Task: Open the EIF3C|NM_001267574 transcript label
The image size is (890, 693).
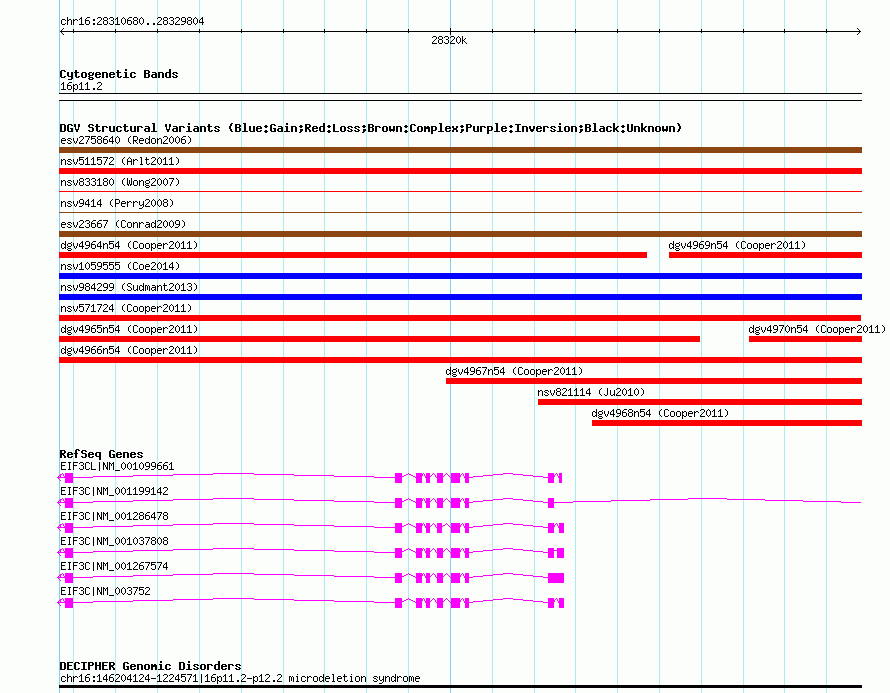Action: [114, 566]
